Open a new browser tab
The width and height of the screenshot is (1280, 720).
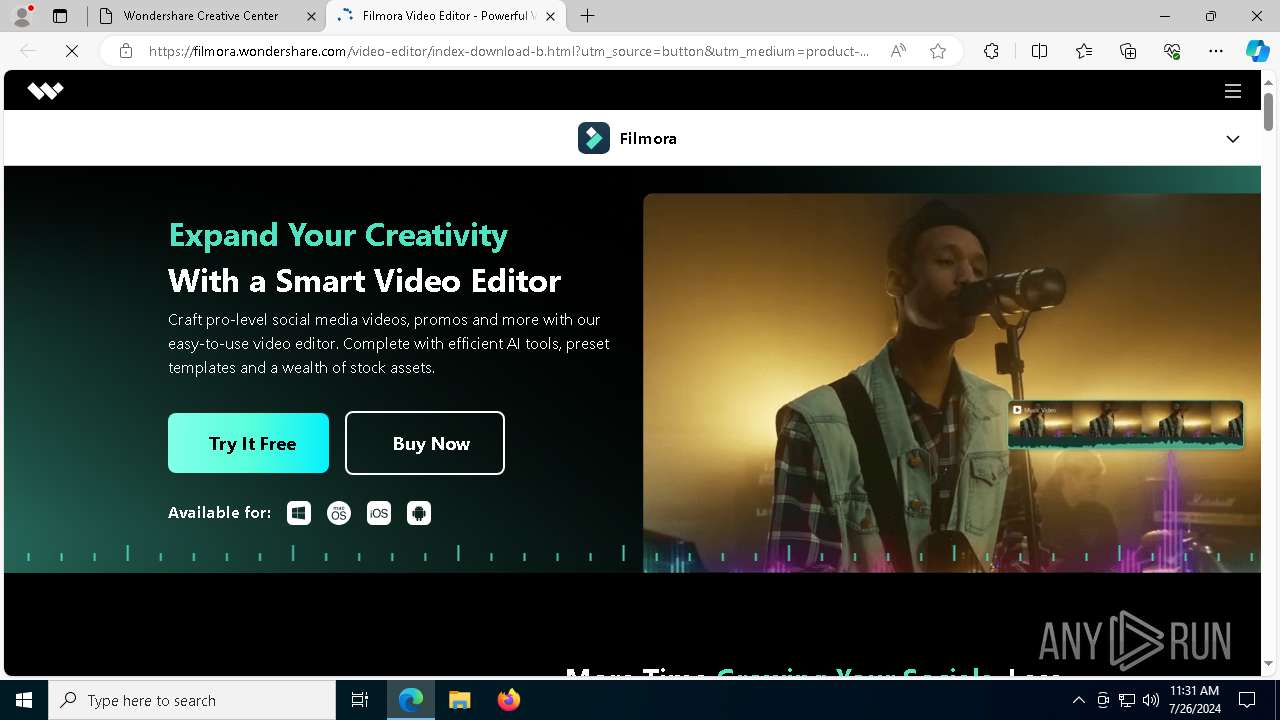tap(588, 16)
